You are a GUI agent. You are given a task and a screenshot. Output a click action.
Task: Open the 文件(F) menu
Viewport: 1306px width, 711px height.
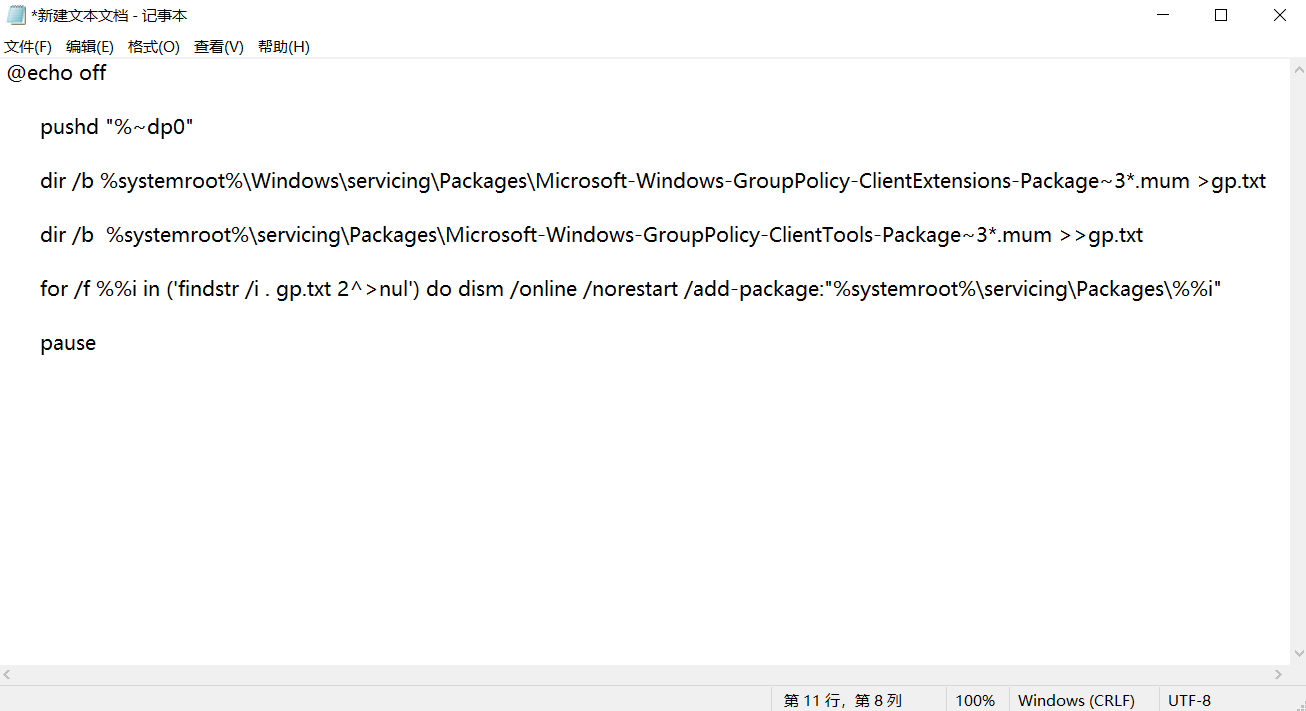tap(28, 47)
